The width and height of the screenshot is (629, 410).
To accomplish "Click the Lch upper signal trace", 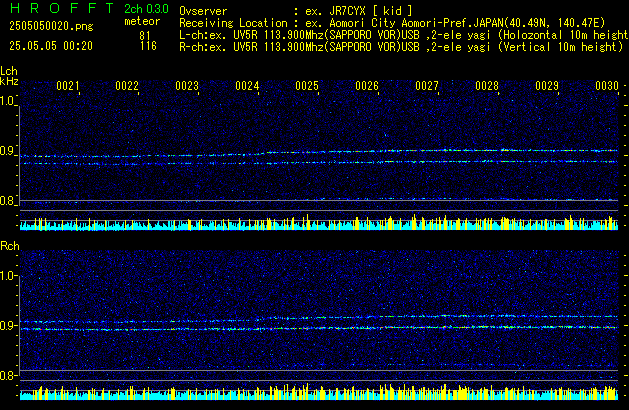I will pos(319,153).
